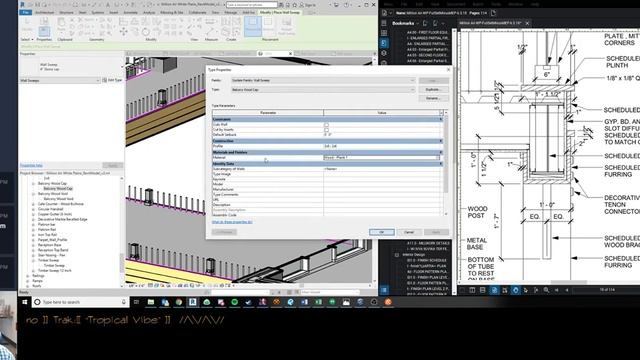Choose the Rotate tool in Modify panel

coord(146,31)
